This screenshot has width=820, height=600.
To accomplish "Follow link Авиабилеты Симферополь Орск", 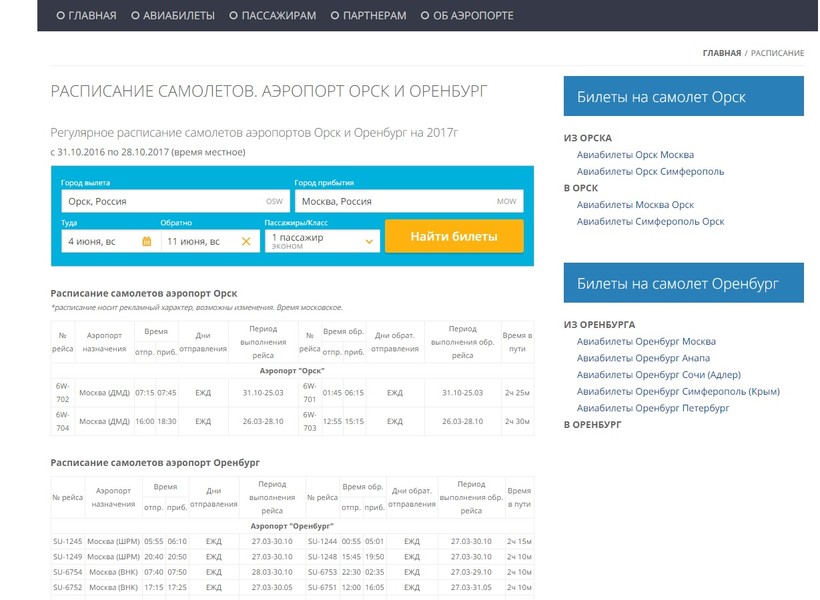I will pos(650,221).
